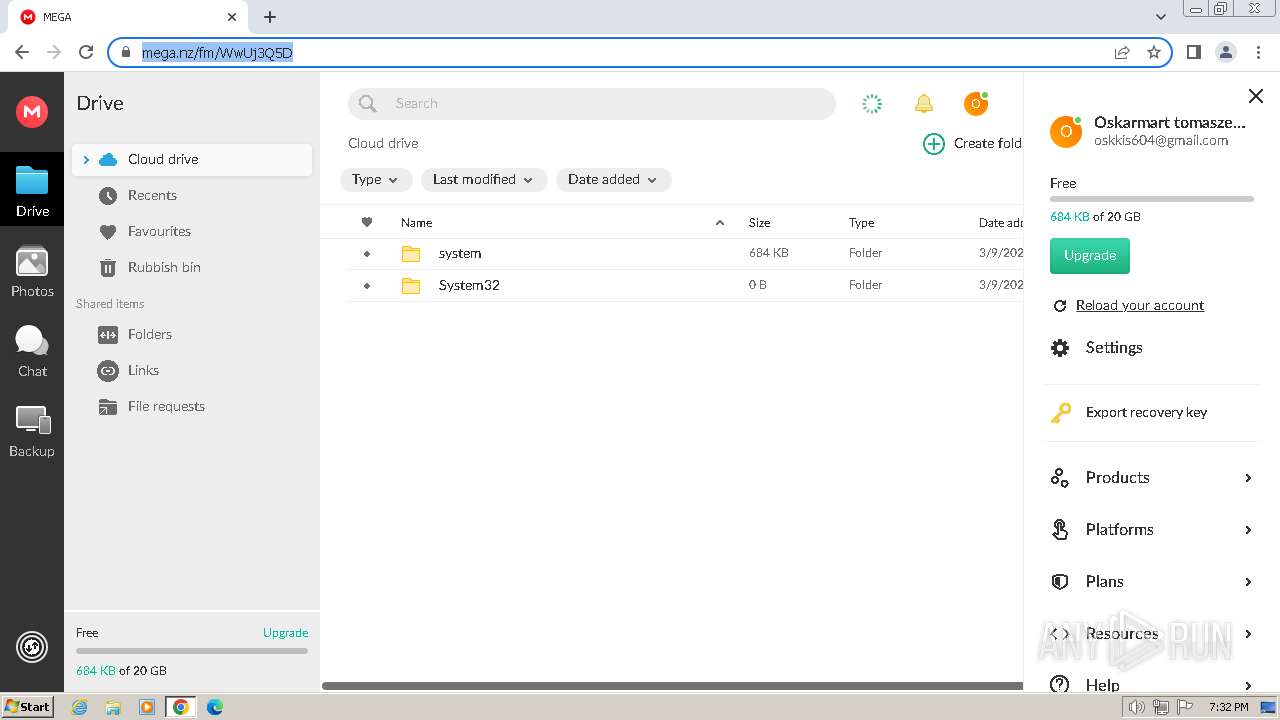Open the Type filter dropdown
This screenshot has width=1280, height=720.
click(x=376, y=179)
